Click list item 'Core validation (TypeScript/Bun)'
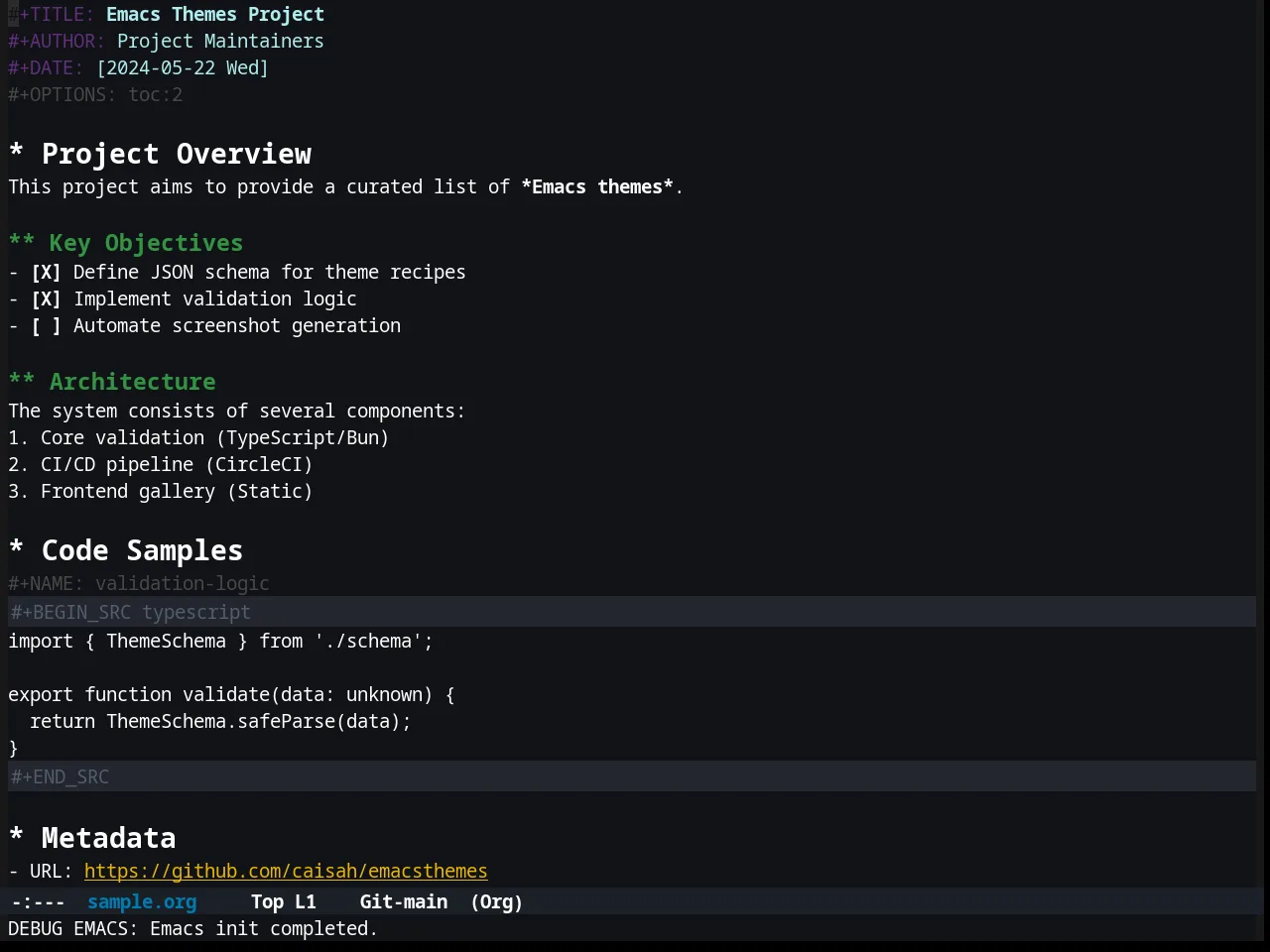The width and height of the screenshot is (1270, 952). click(x=214, y=437)
